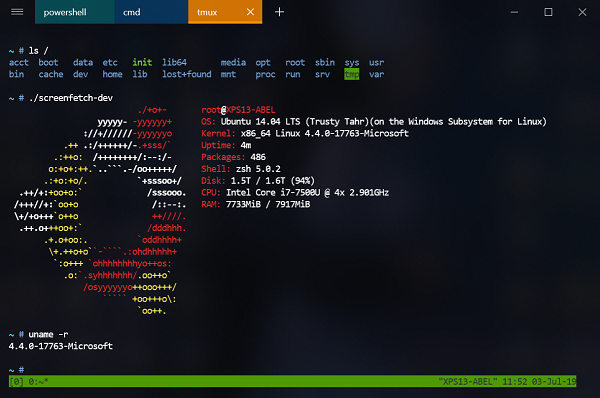The image size is (600, 398).
Task: Click the var directory name
Action: [376, 74]
